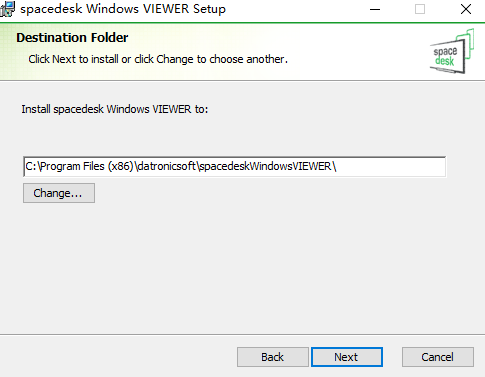This screenshot has height=377, width=485.
Task: Click the green gradient header banner
Action: pyautogui.click(x=242, y=51)
